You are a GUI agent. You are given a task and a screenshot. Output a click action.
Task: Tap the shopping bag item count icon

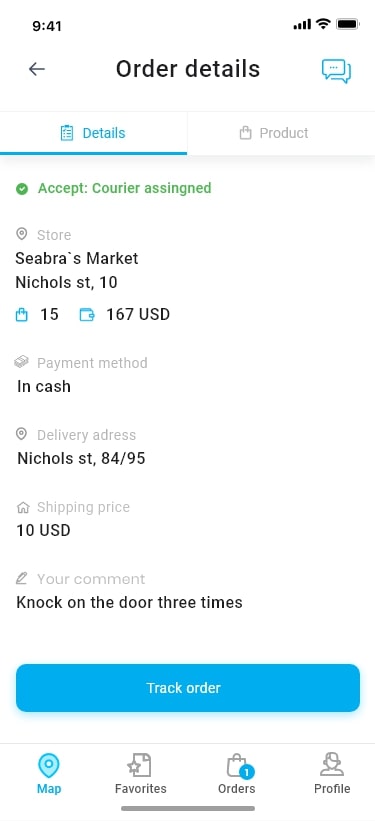[21, 315]
